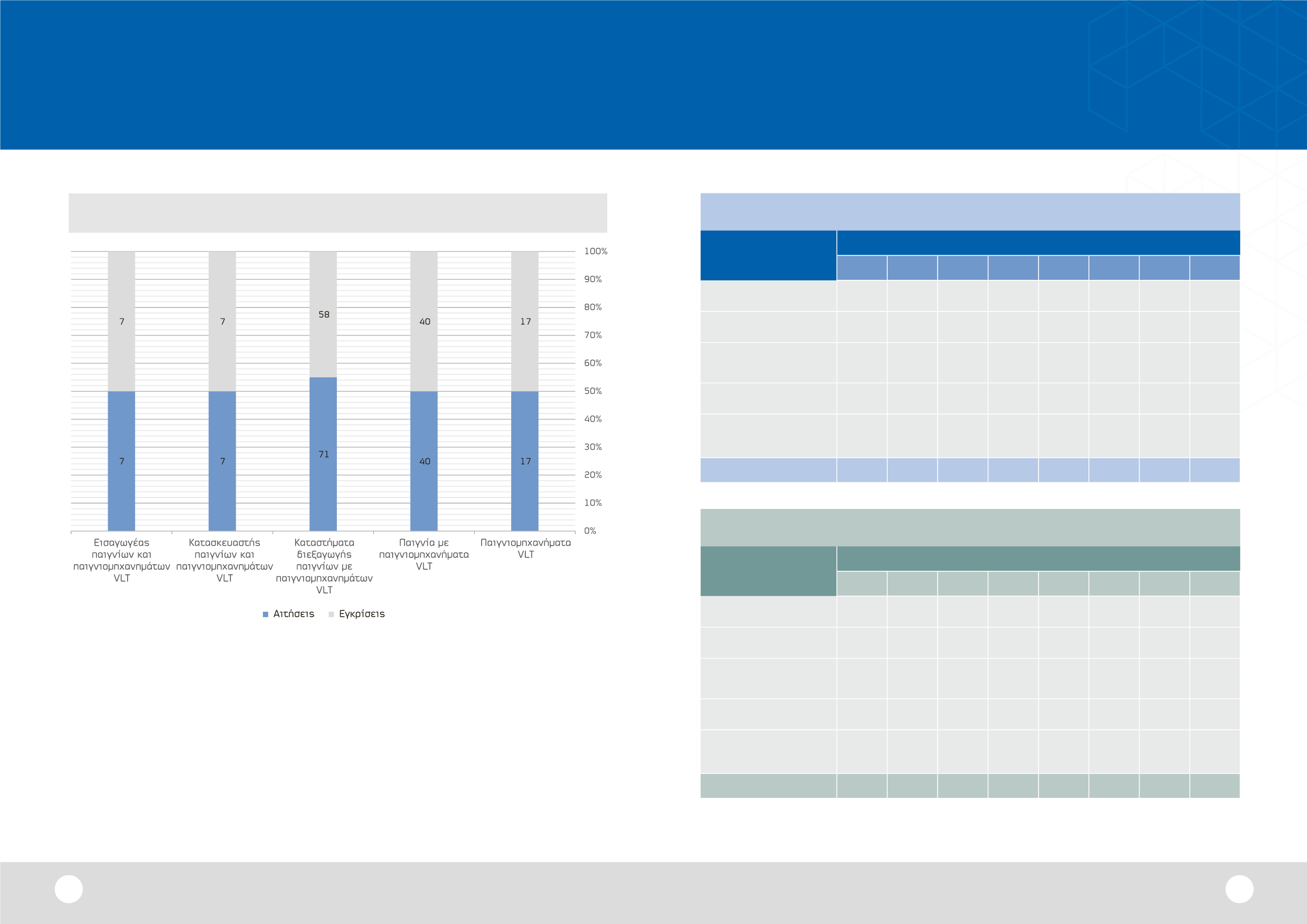The height and width of the screenshot is (924, 1307).
Task: Click the 30% value on the axis
Action: [593, 447]
